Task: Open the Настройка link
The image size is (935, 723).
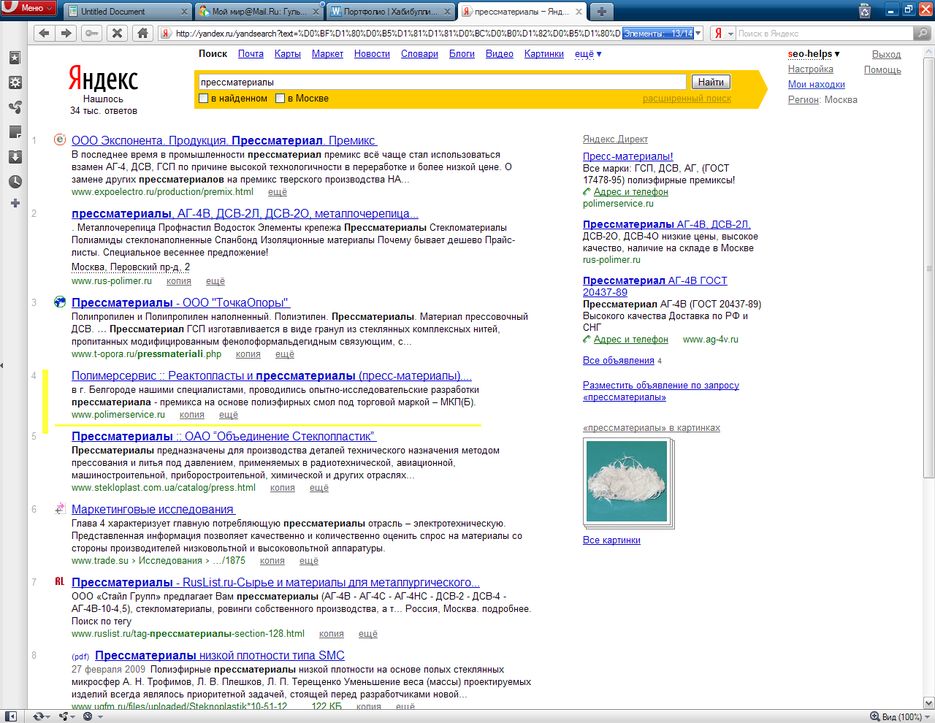Action: point(810,69)
